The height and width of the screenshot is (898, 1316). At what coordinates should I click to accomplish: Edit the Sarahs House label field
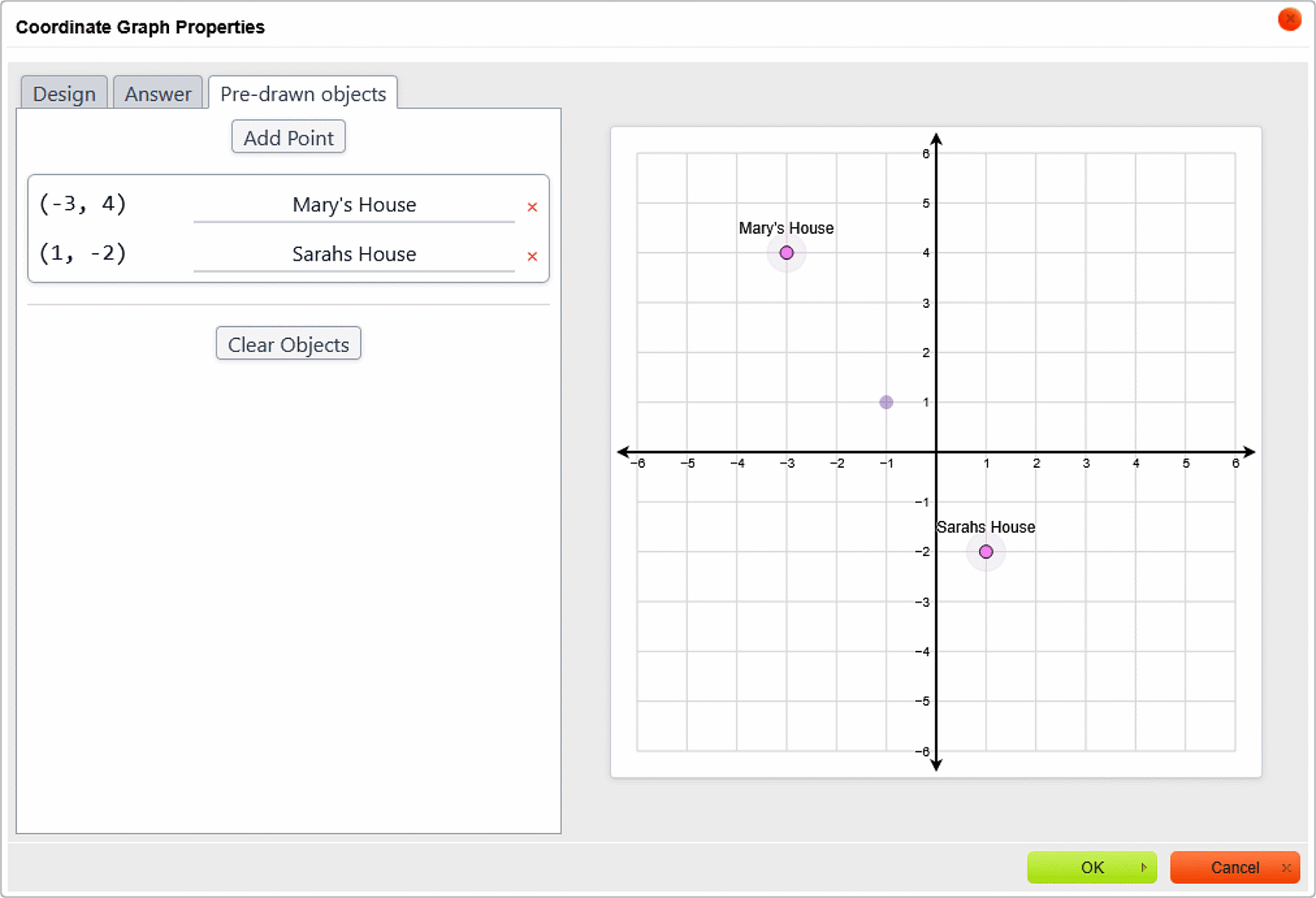click(x=354, y=255)
